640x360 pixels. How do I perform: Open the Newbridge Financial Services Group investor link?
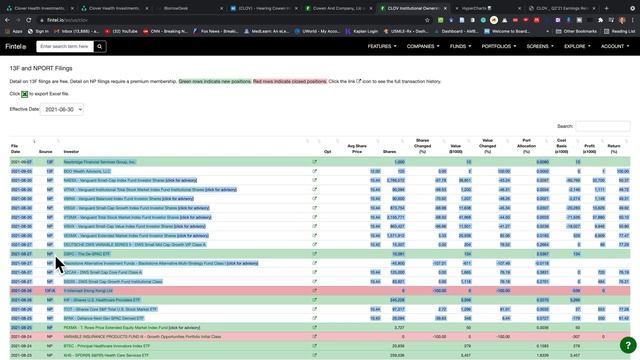pyautogui.click(x=100, y=162)
